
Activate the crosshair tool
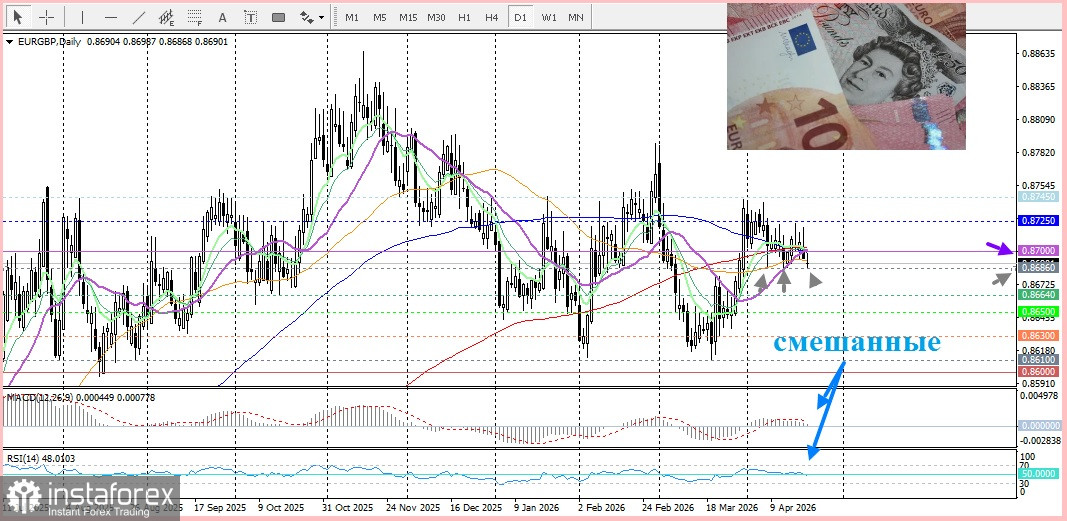[x=46, y=17]
